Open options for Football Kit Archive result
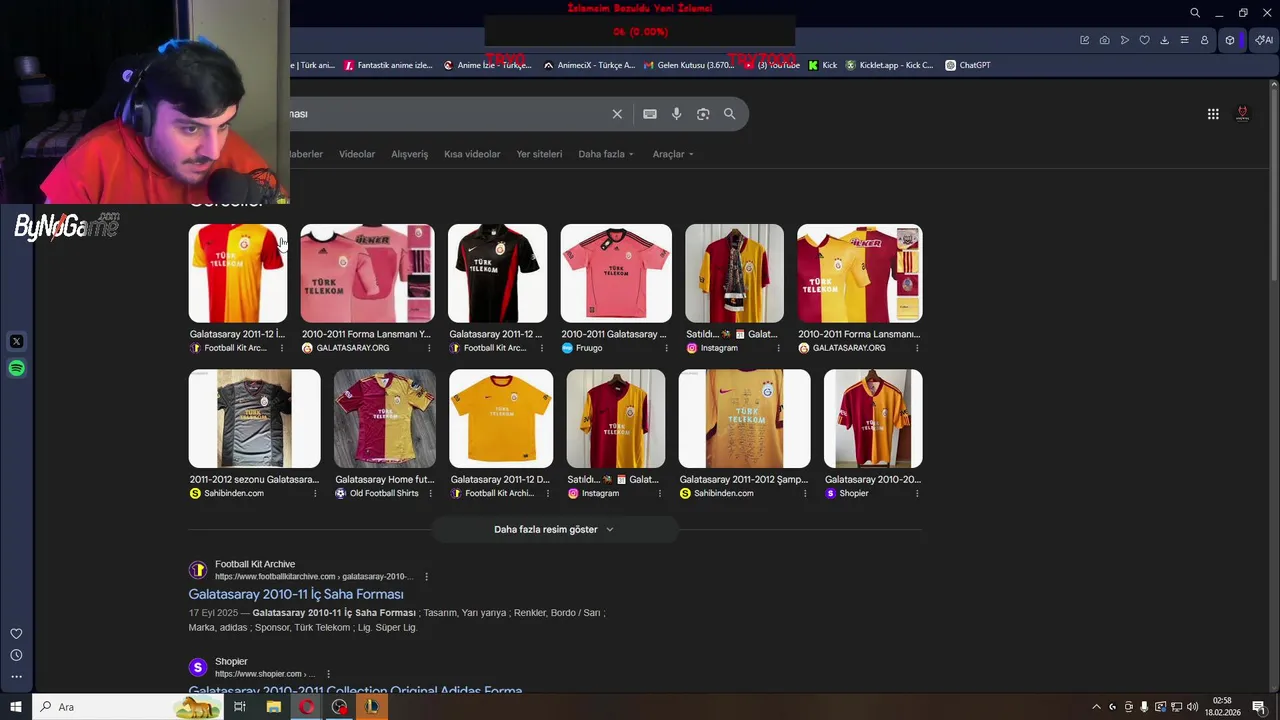Screen dimensions: 1280x720 [426, 576]
